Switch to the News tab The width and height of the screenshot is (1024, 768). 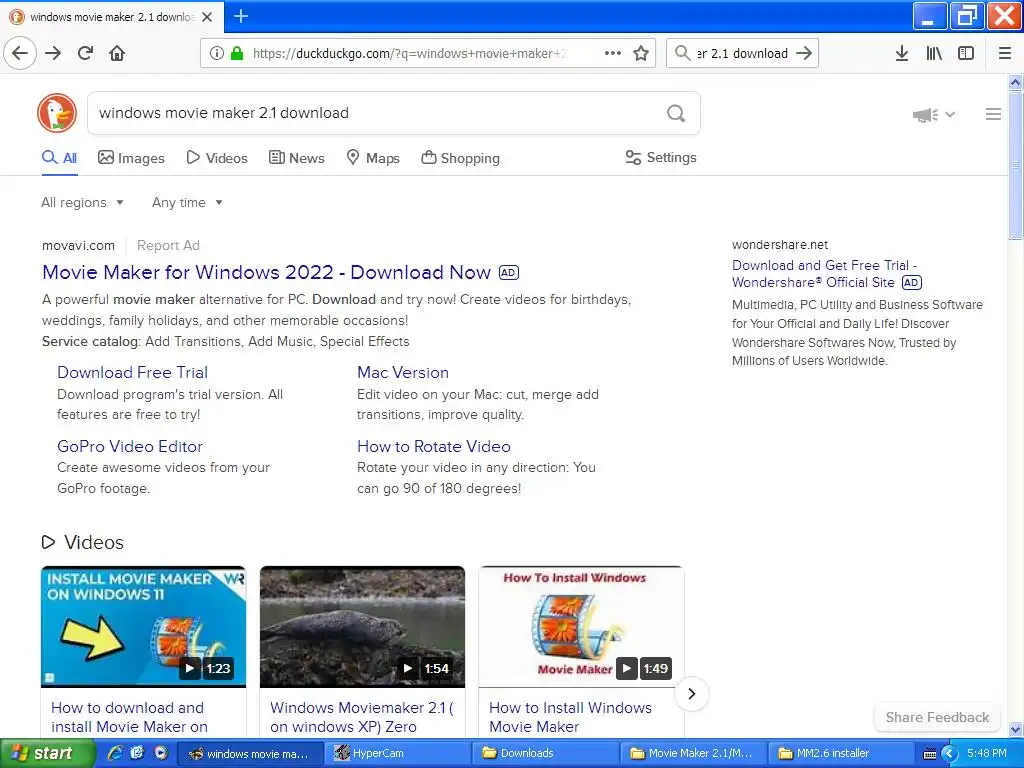pos(296,157)
